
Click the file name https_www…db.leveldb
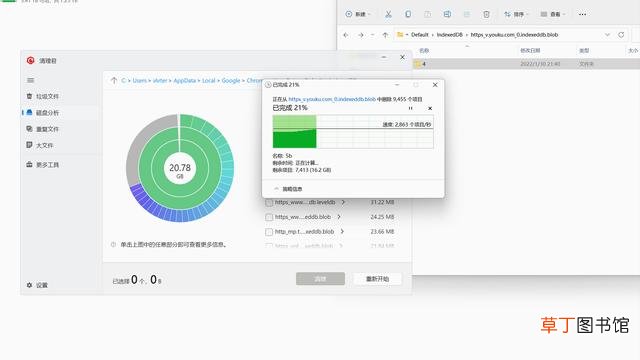pos(305,202)
